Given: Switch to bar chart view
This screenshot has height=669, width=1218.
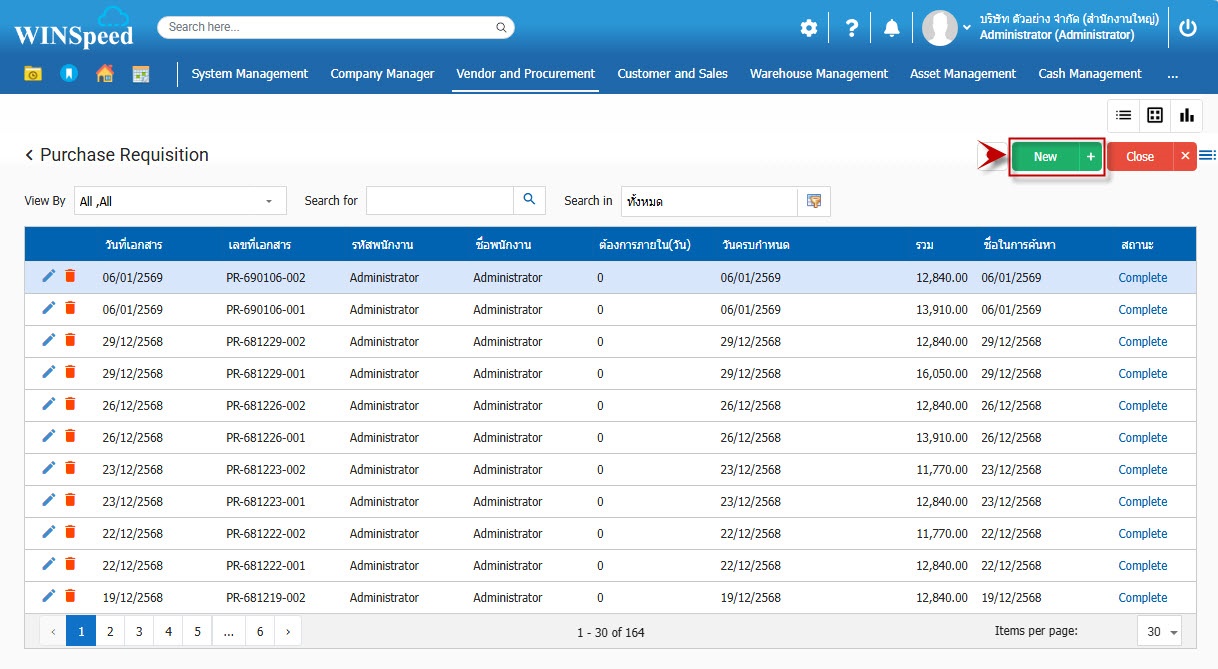Looking at the screenshot, I should click(1187, 115).
